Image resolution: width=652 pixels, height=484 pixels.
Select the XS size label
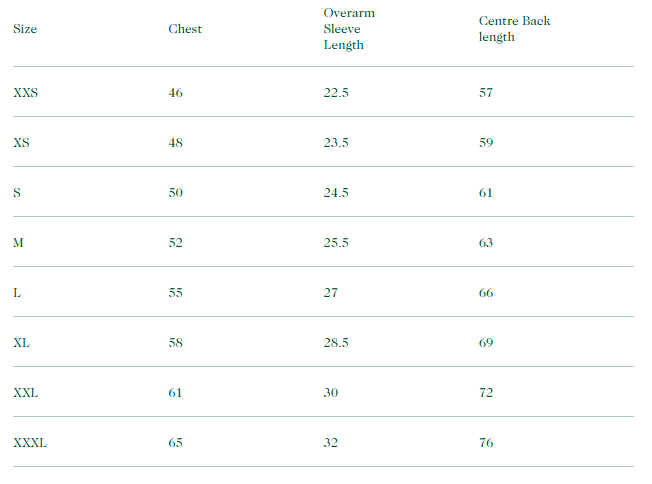point(21,143)
